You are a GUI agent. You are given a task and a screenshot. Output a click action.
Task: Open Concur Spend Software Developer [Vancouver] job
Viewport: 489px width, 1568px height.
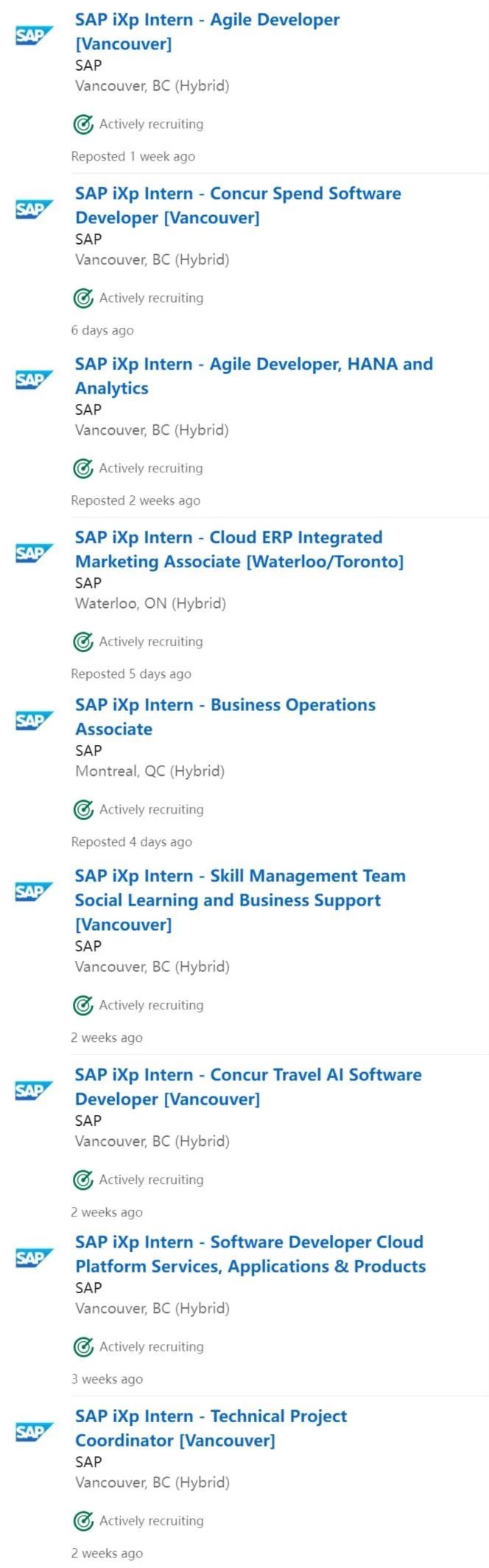pos(238,206)
